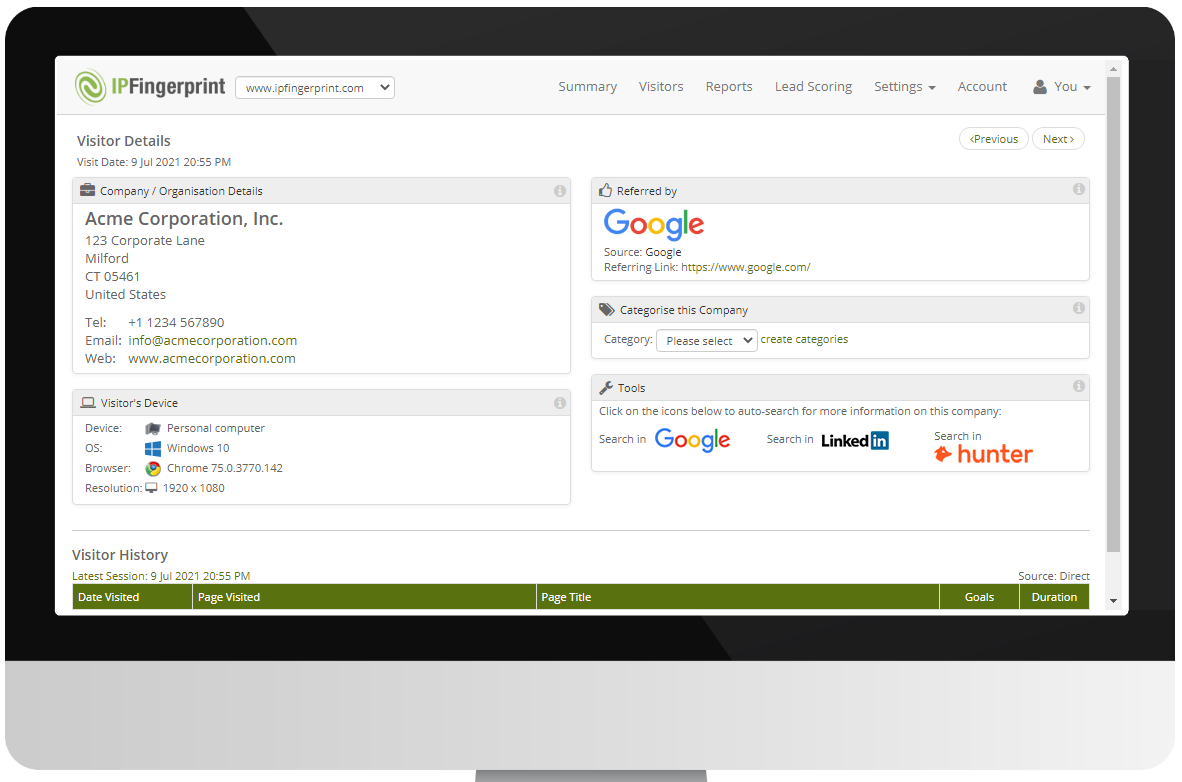Search company in Google via Tools icon
The image size is (1182, 782).
[x=692, y=440]
